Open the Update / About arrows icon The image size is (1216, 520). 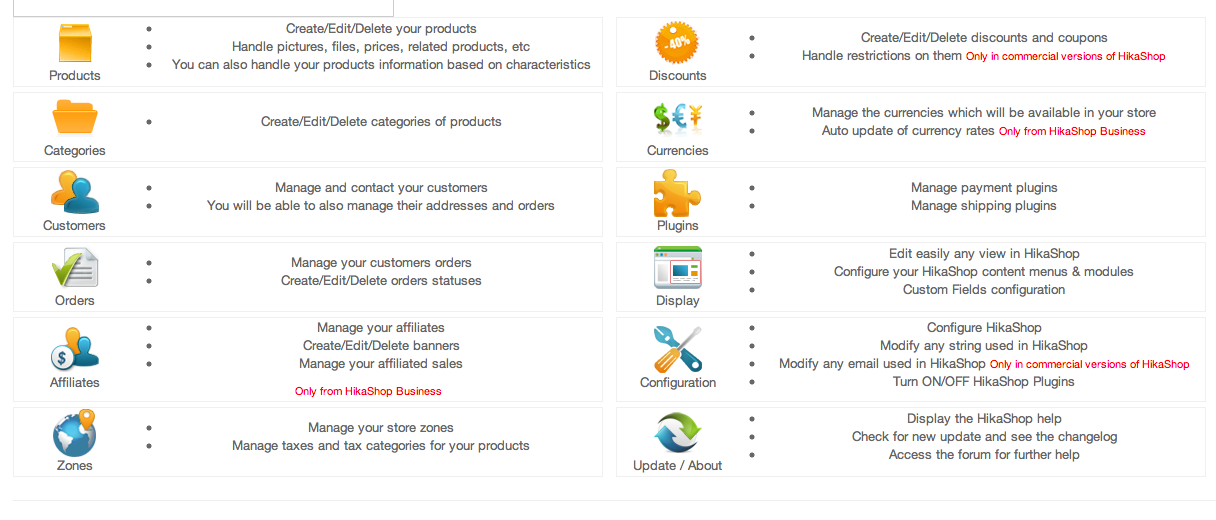tap(677, 433)
